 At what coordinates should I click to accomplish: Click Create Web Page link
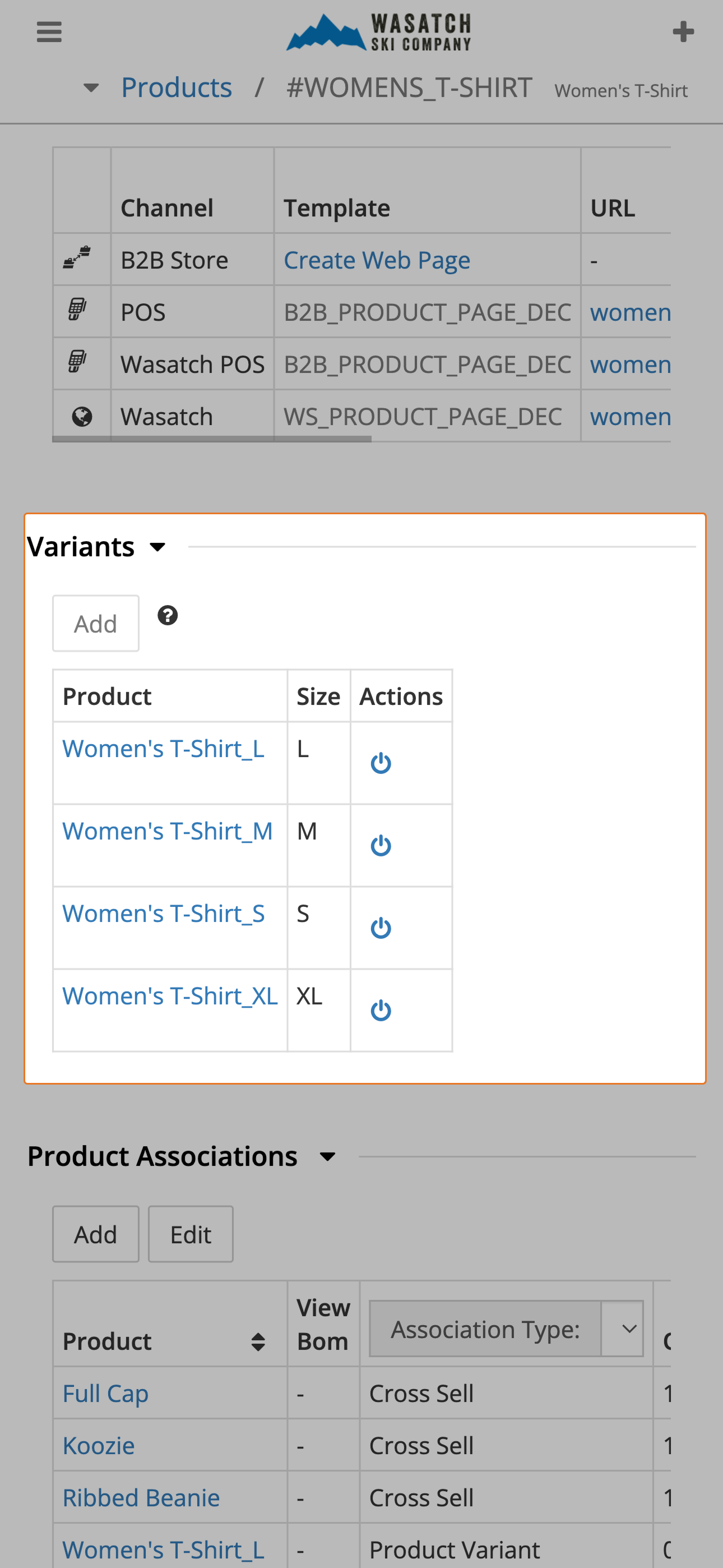click(x=377, y=260)
